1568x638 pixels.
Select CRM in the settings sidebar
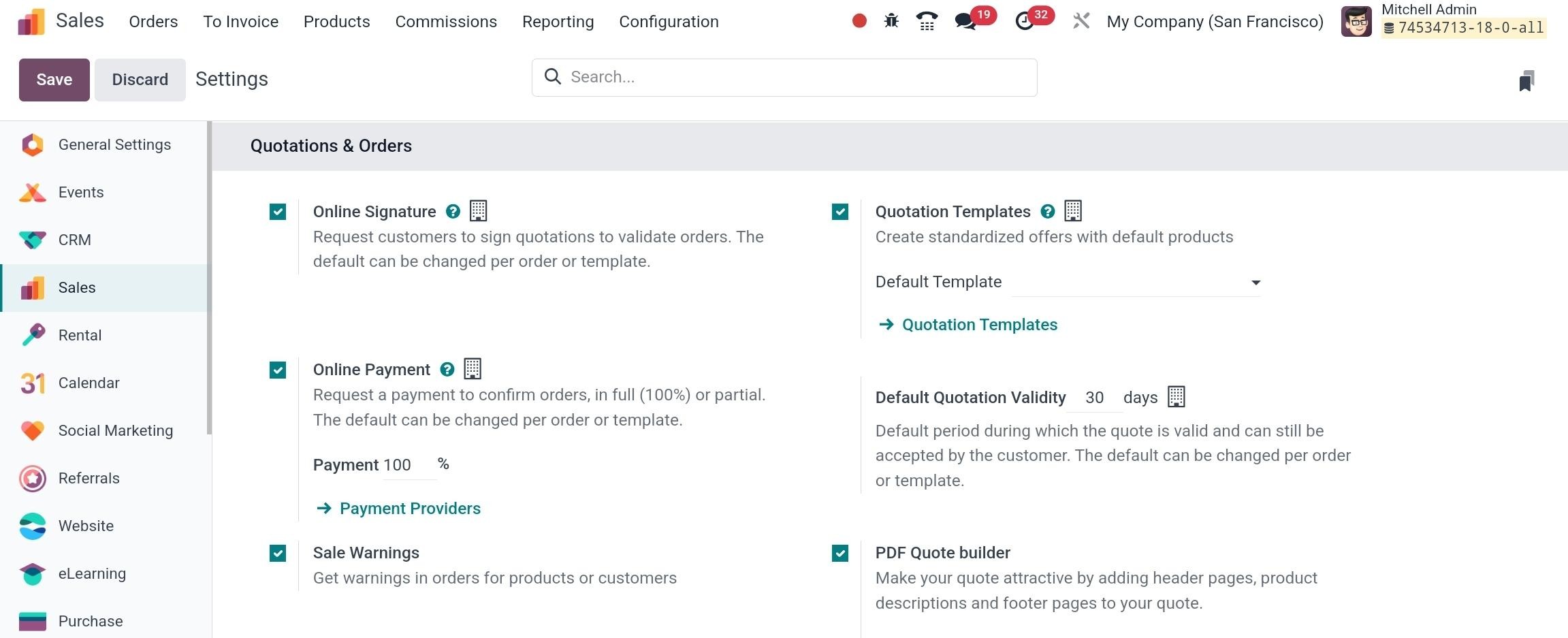75,240
